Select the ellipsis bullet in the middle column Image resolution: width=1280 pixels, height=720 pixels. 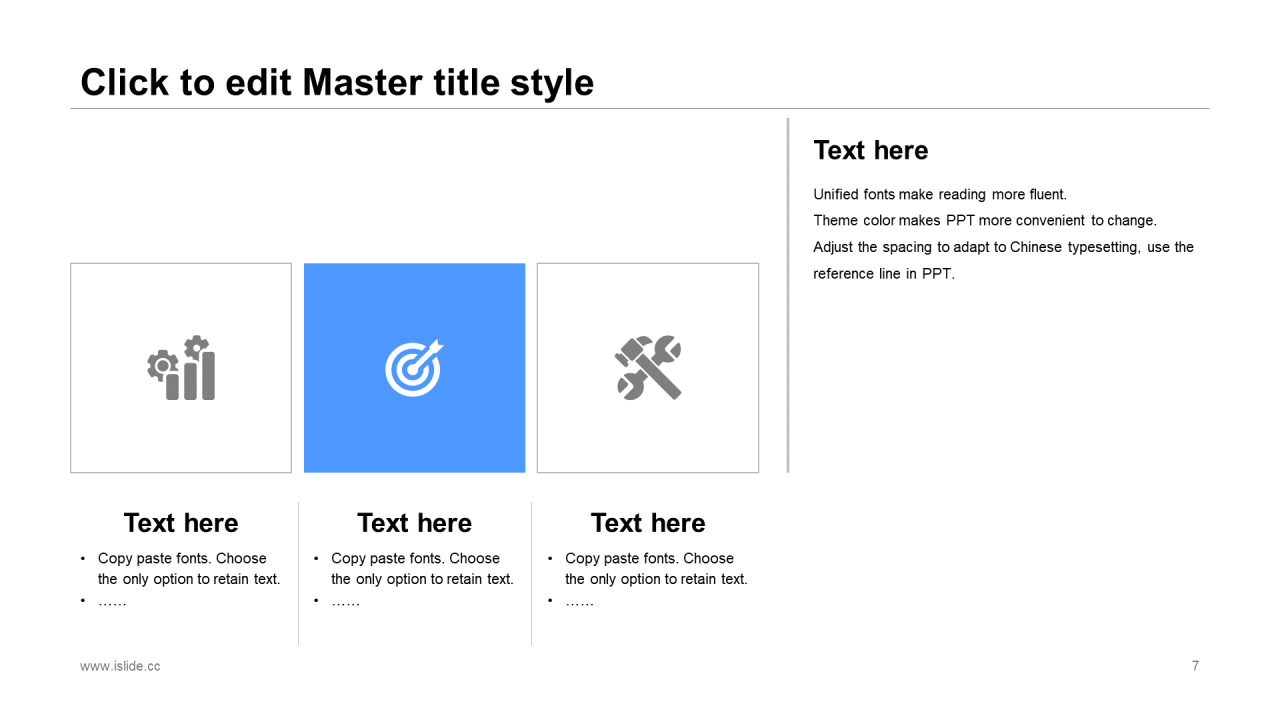pos(345,602)
